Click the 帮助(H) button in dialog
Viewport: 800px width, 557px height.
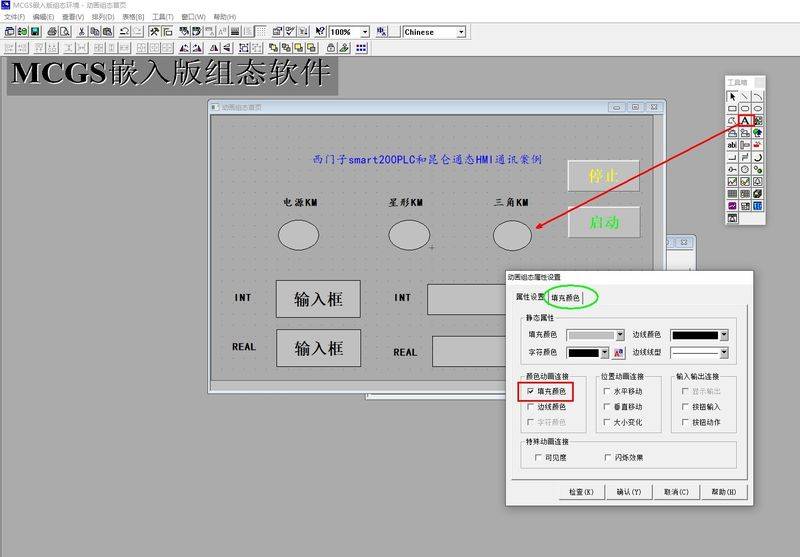point(723,492)
